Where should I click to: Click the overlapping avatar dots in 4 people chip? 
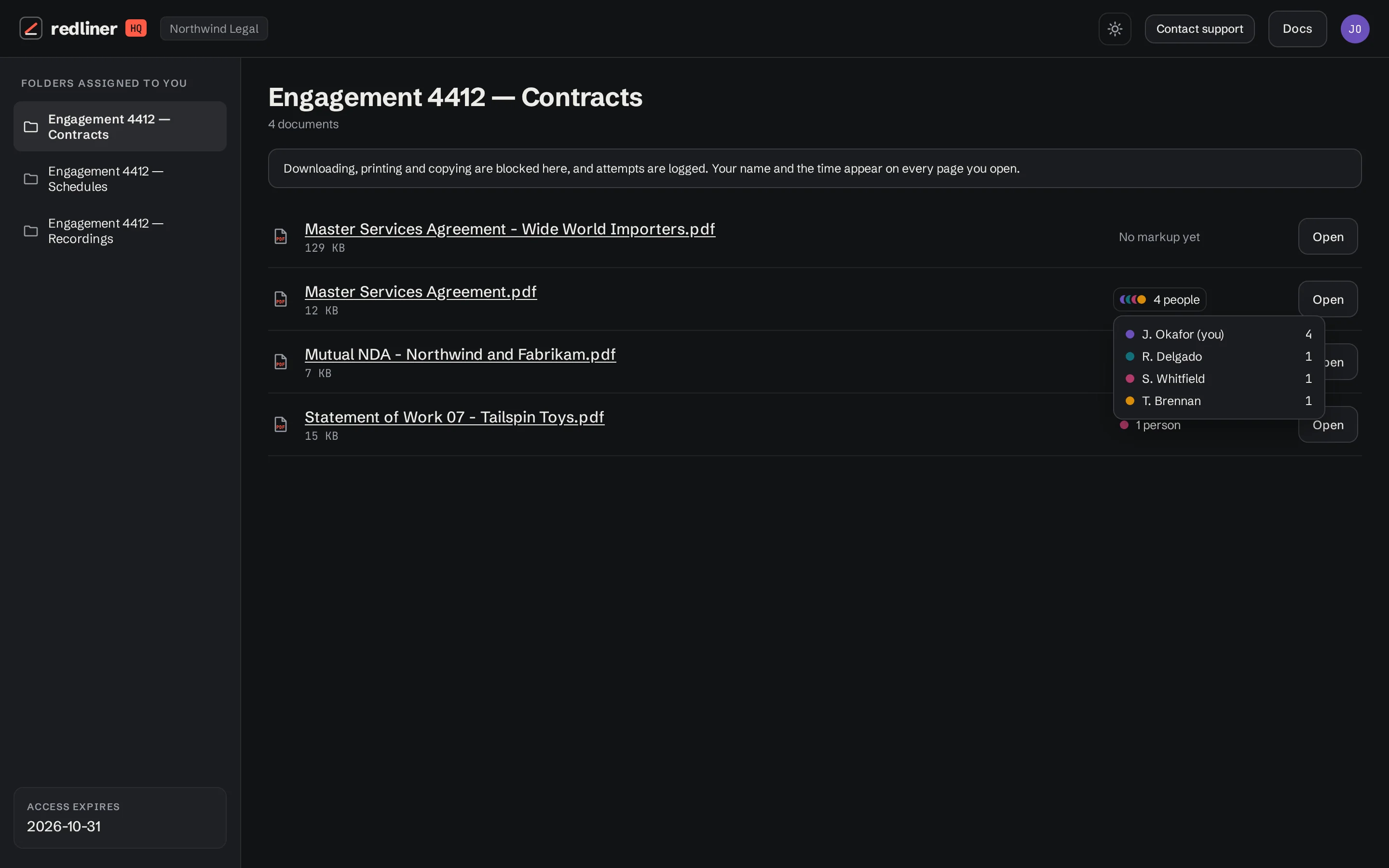[x=1132, y=299]
